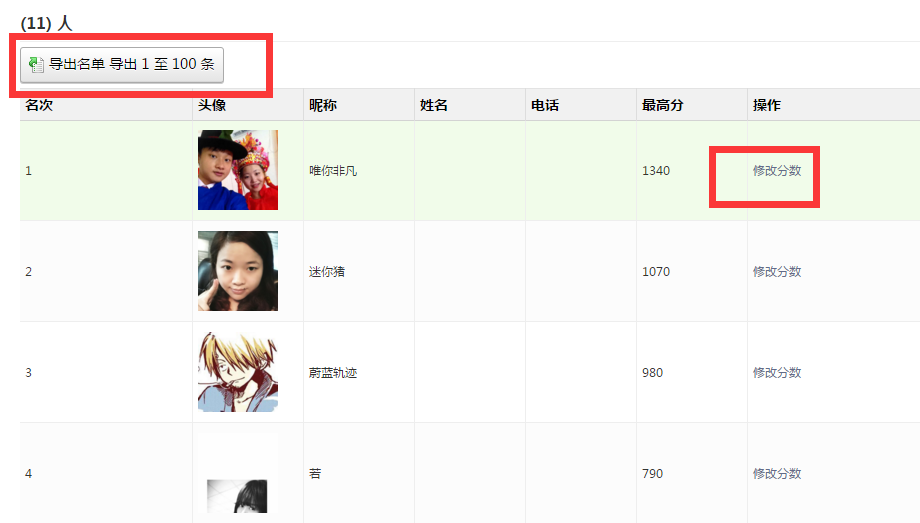
Task: Open avatar of rank 1 user 唯你非凡
Action: (x=238, y=170)
